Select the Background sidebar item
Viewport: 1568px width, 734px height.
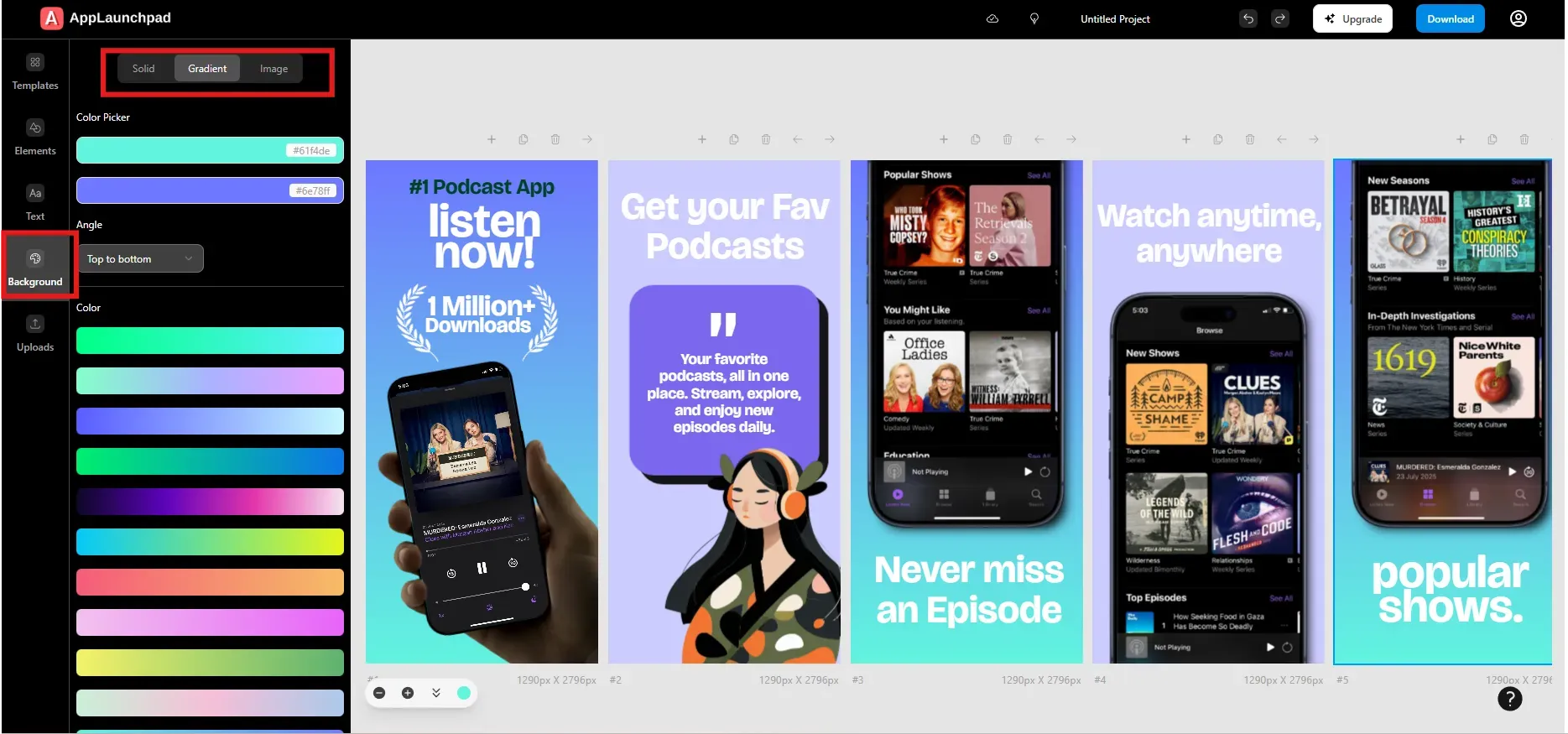(35, 268)
